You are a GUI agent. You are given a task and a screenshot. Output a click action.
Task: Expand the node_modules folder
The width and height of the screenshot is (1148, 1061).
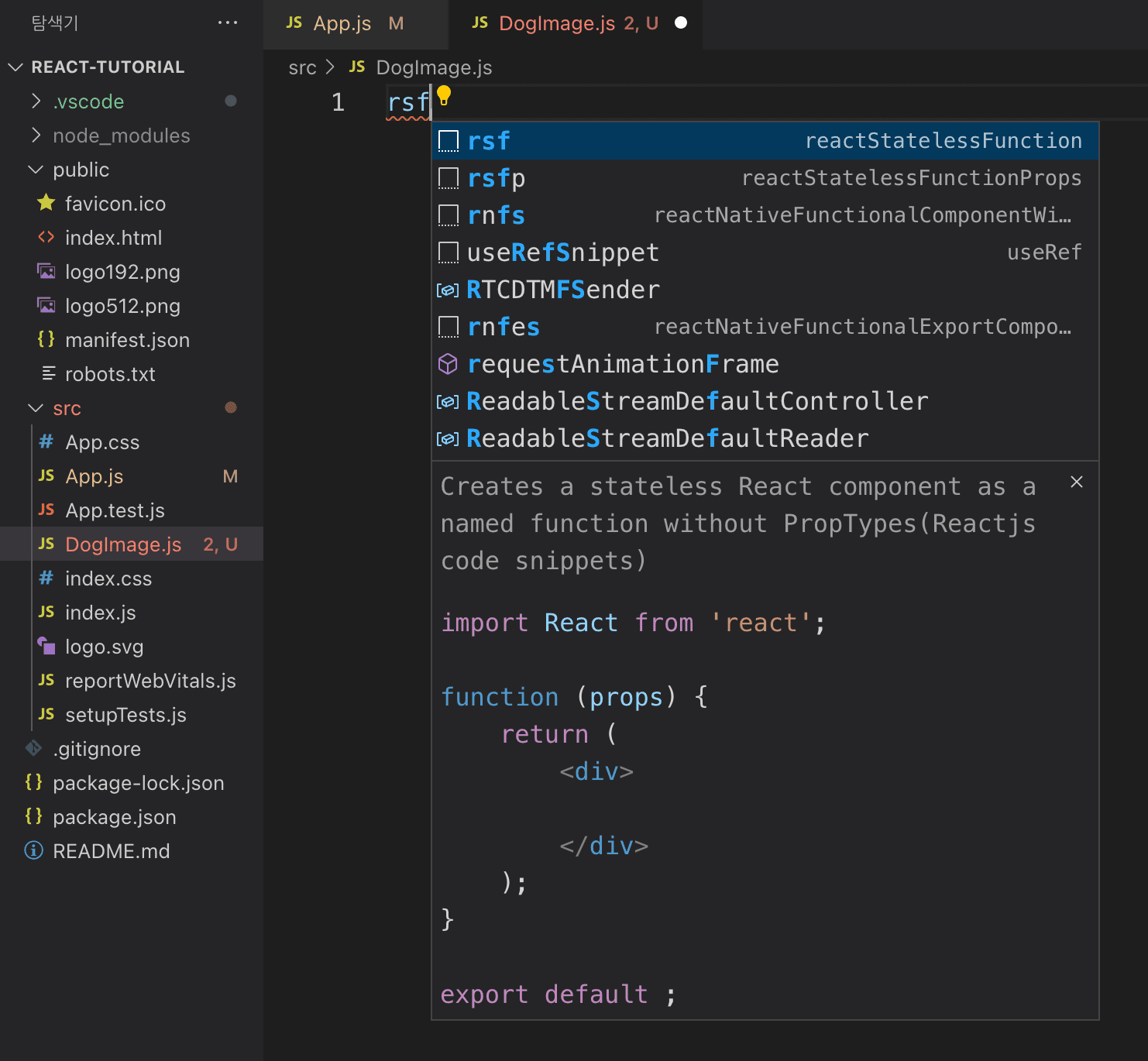(36, 135)
